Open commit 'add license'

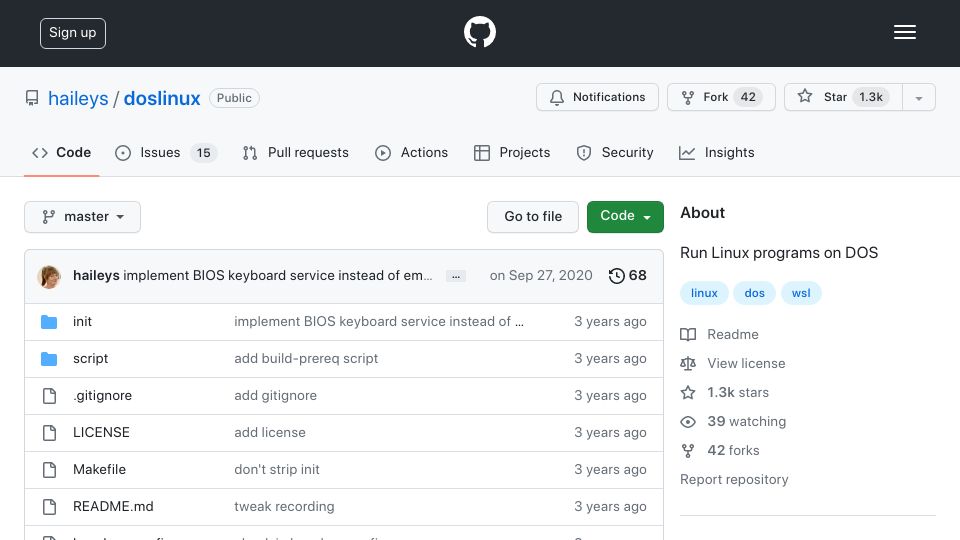(269, 432)
